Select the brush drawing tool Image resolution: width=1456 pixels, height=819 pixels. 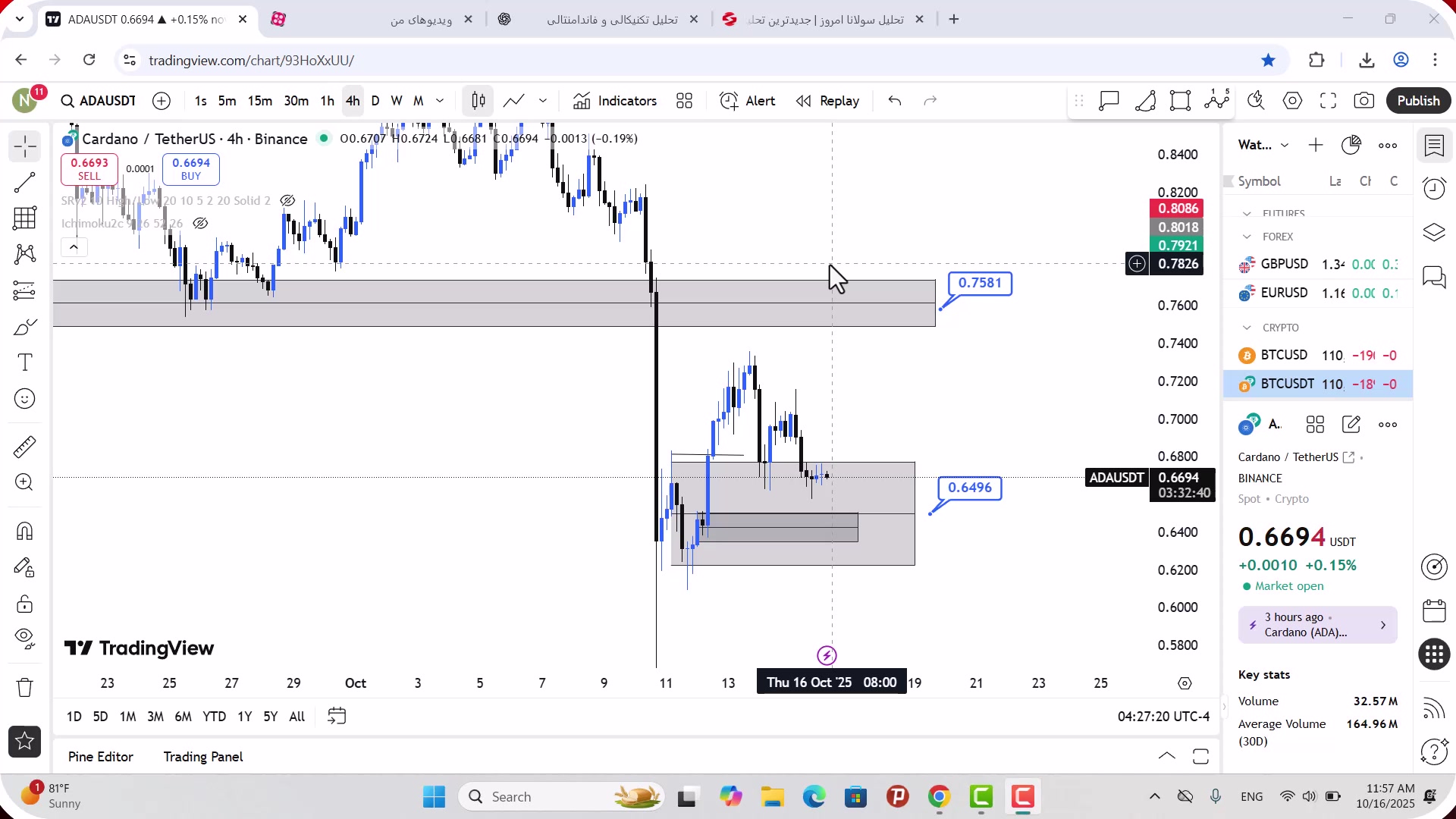point(25,327)
